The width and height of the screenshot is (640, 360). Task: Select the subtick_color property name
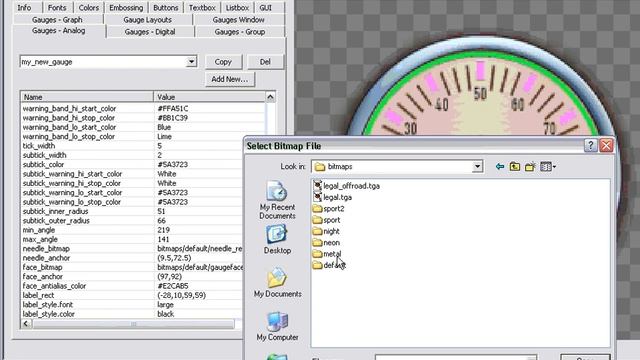pyautogui.click(x=44, y=164)
